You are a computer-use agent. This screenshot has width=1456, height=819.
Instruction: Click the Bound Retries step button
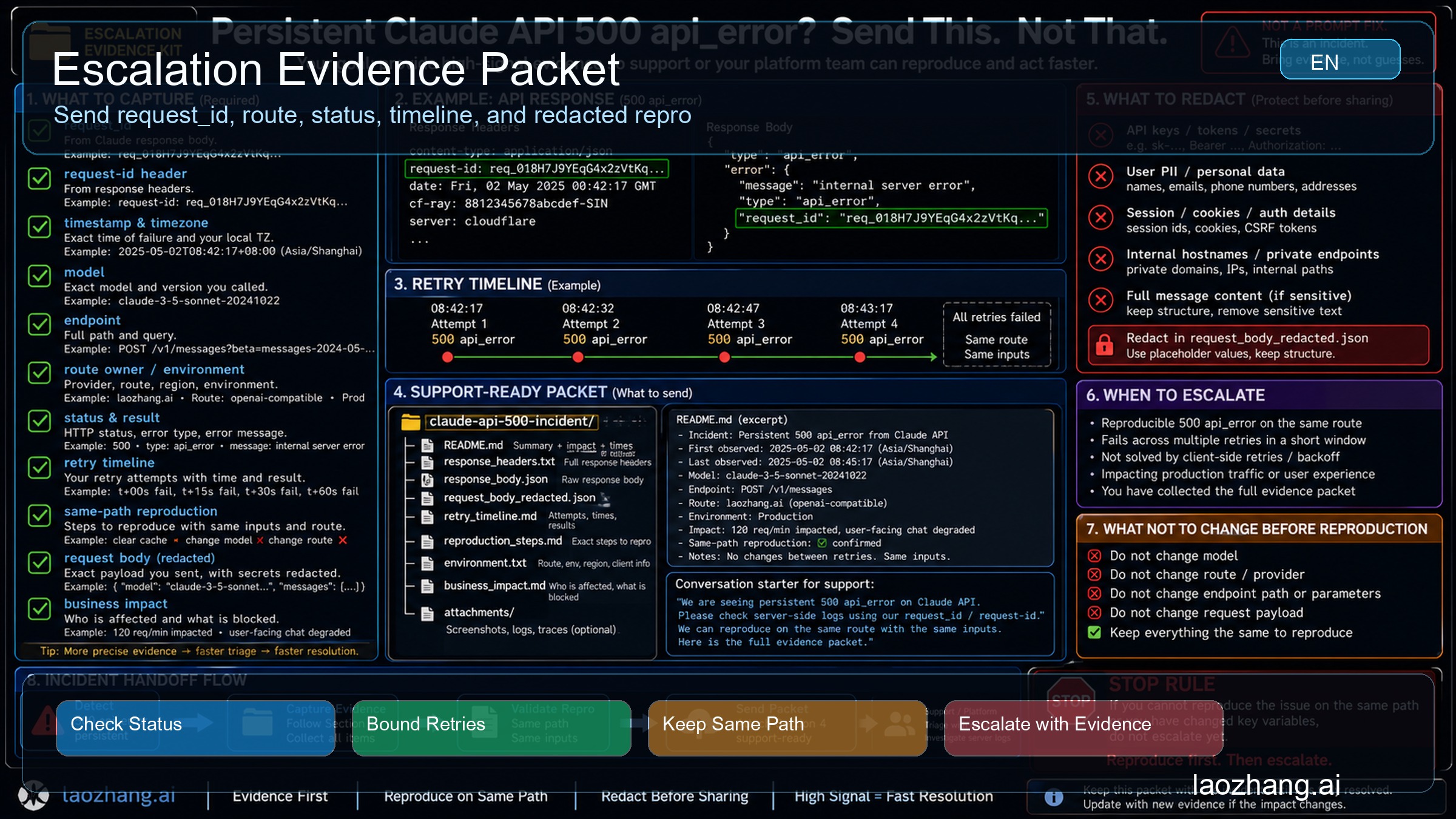click(491, 728)
